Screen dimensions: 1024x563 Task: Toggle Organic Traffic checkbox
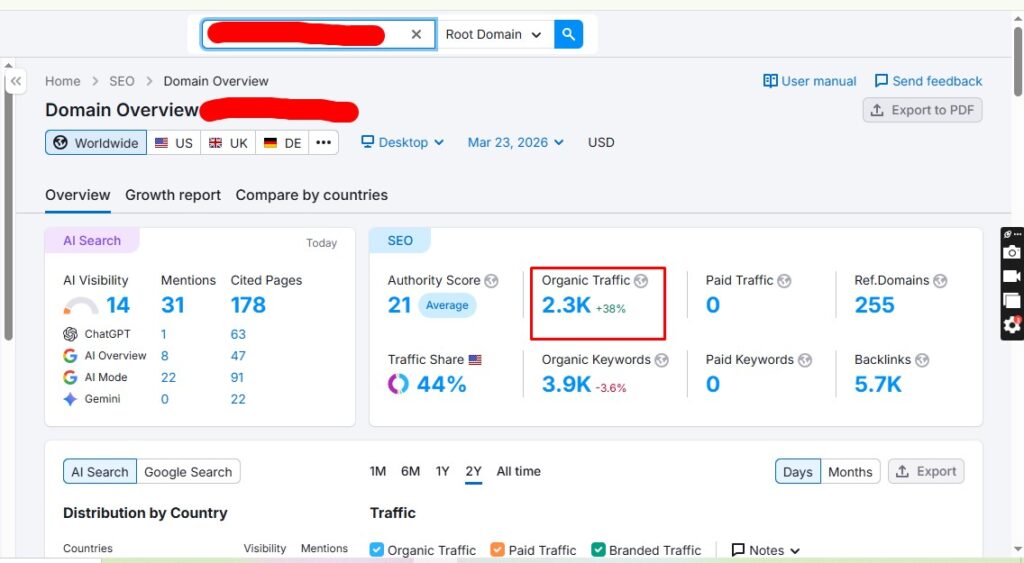[377, 550]
